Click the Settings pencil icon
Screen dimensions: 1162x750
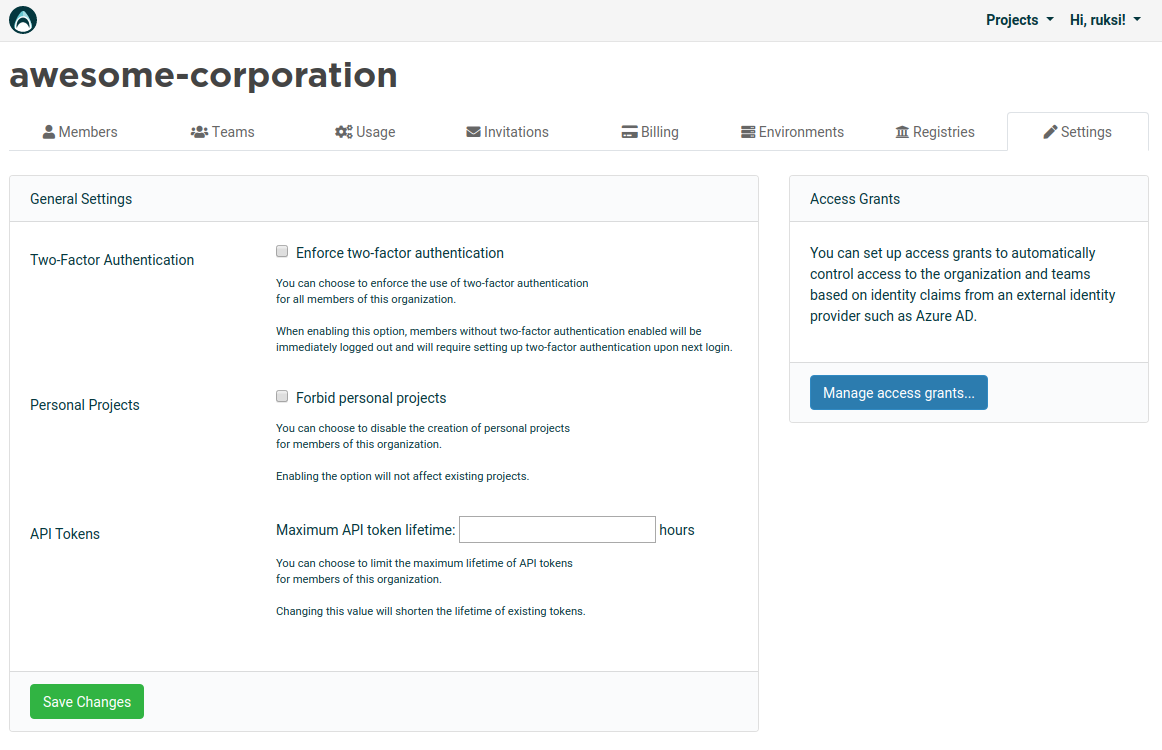[x=1050, y=132]
